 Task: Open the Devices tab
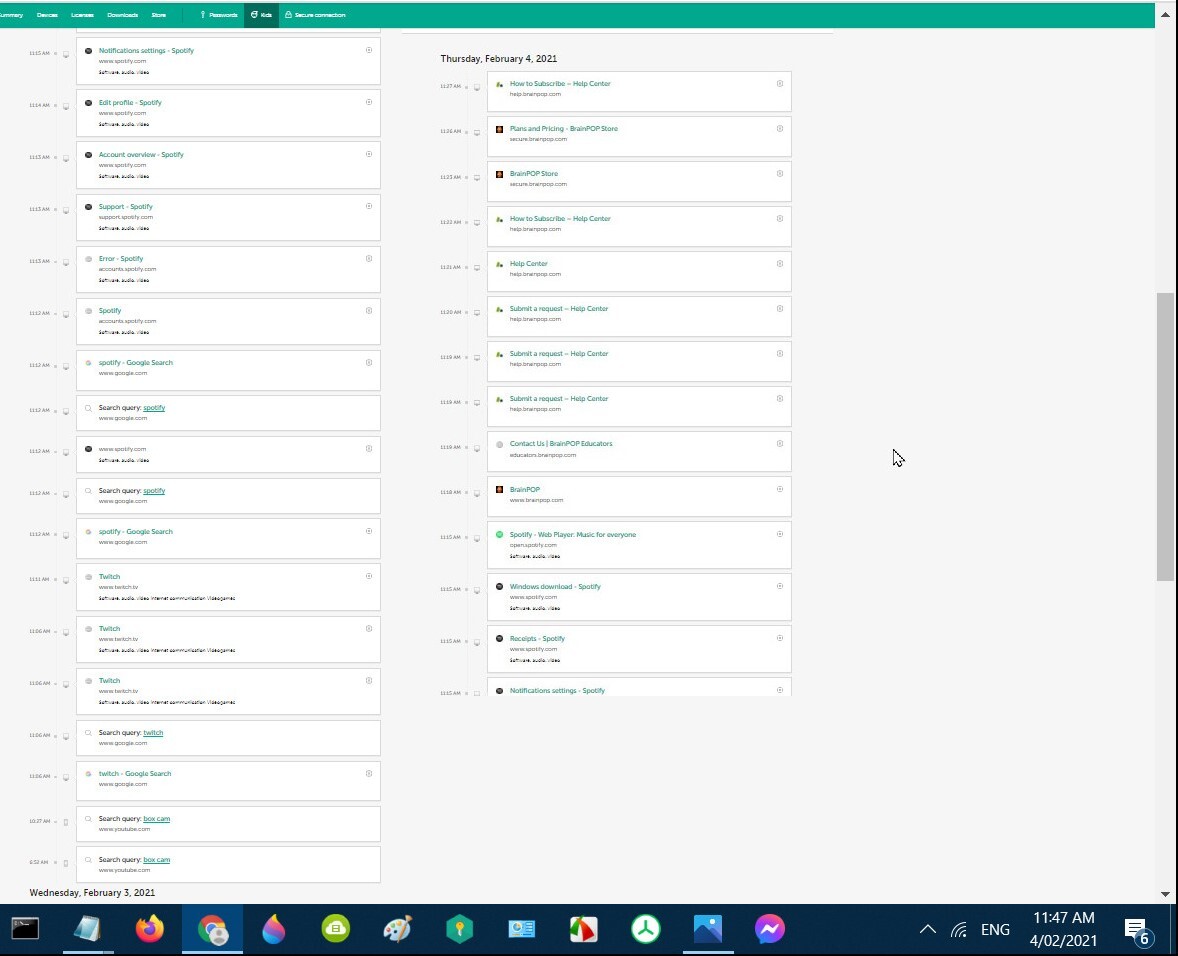(x=47, y=15)
